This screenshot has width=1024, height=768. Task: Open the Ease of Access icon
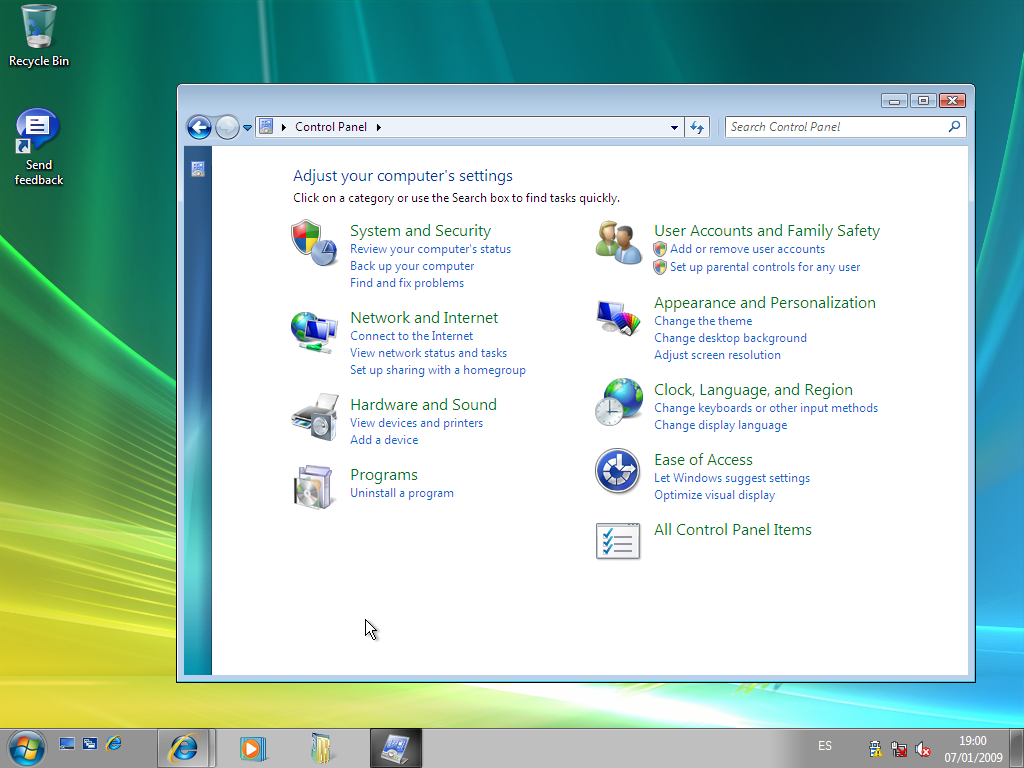click(618, 471)
